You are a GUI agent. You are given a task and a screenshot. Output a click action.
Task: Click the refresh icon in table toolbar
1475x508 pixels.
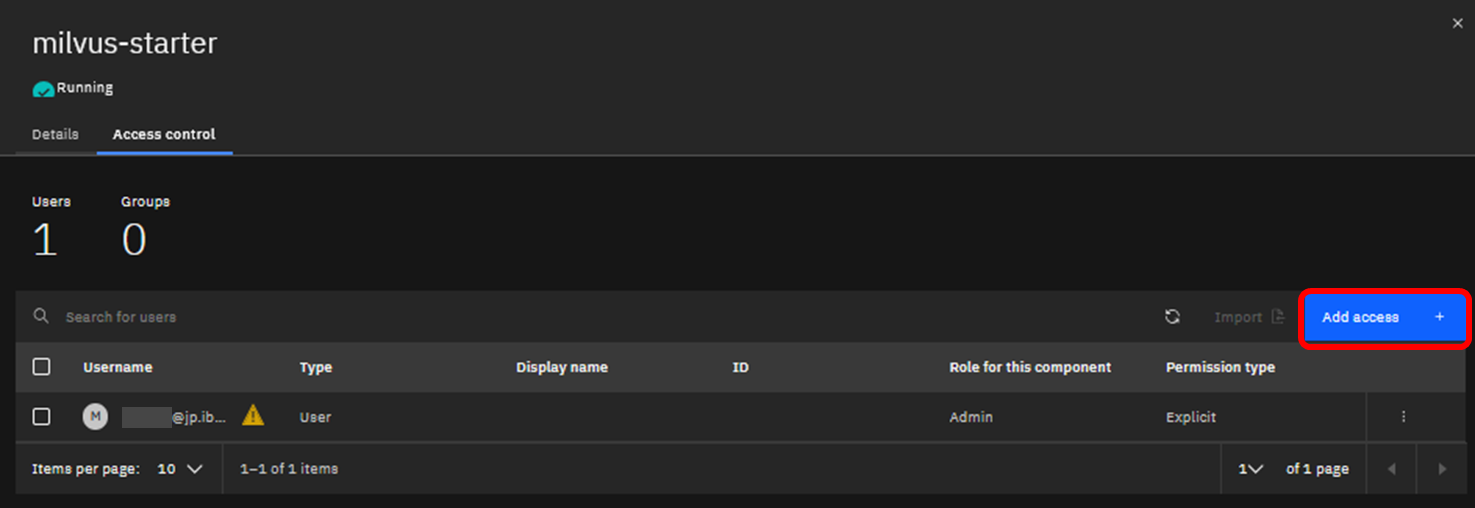pos(1172,317)
